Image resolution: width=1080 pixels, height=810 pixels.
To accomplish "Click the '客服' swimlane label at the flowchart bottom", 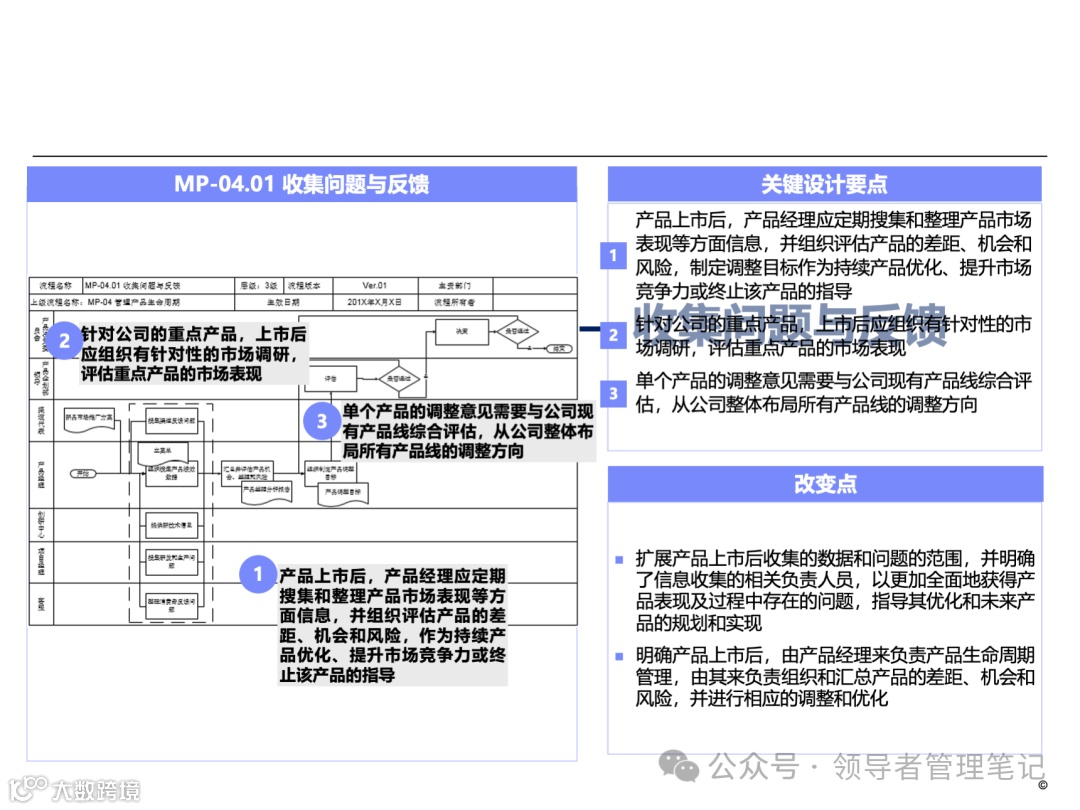I will pos(41,604).
